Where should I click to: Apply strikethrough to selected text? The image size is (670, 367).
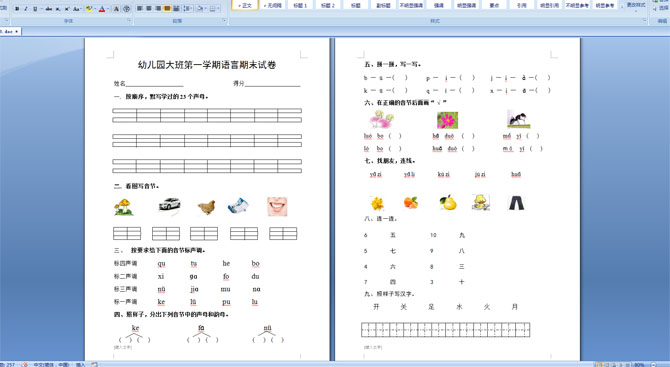click(48, 9)
